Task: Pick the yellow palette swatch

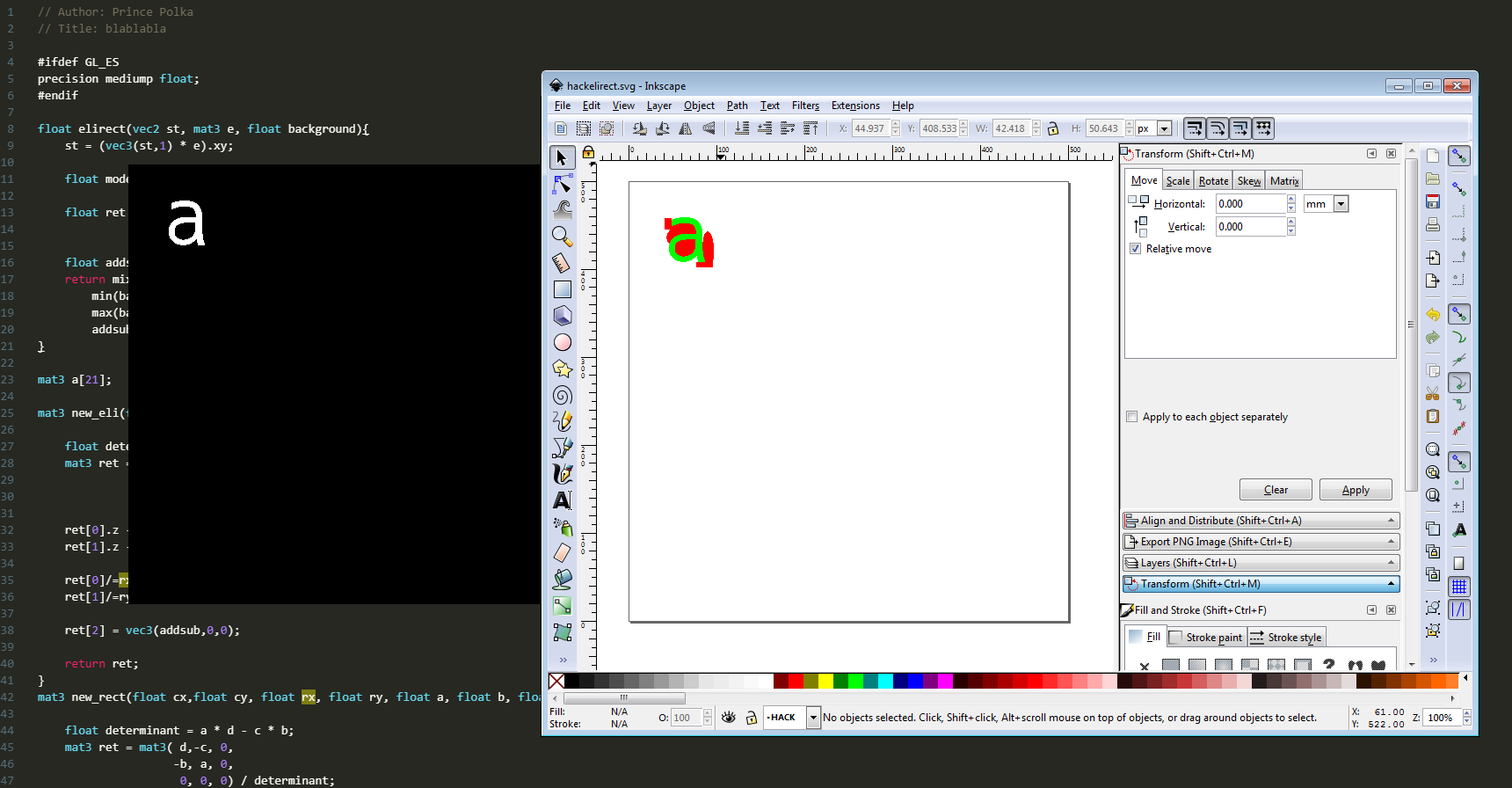Action: [x=825, y=681]
